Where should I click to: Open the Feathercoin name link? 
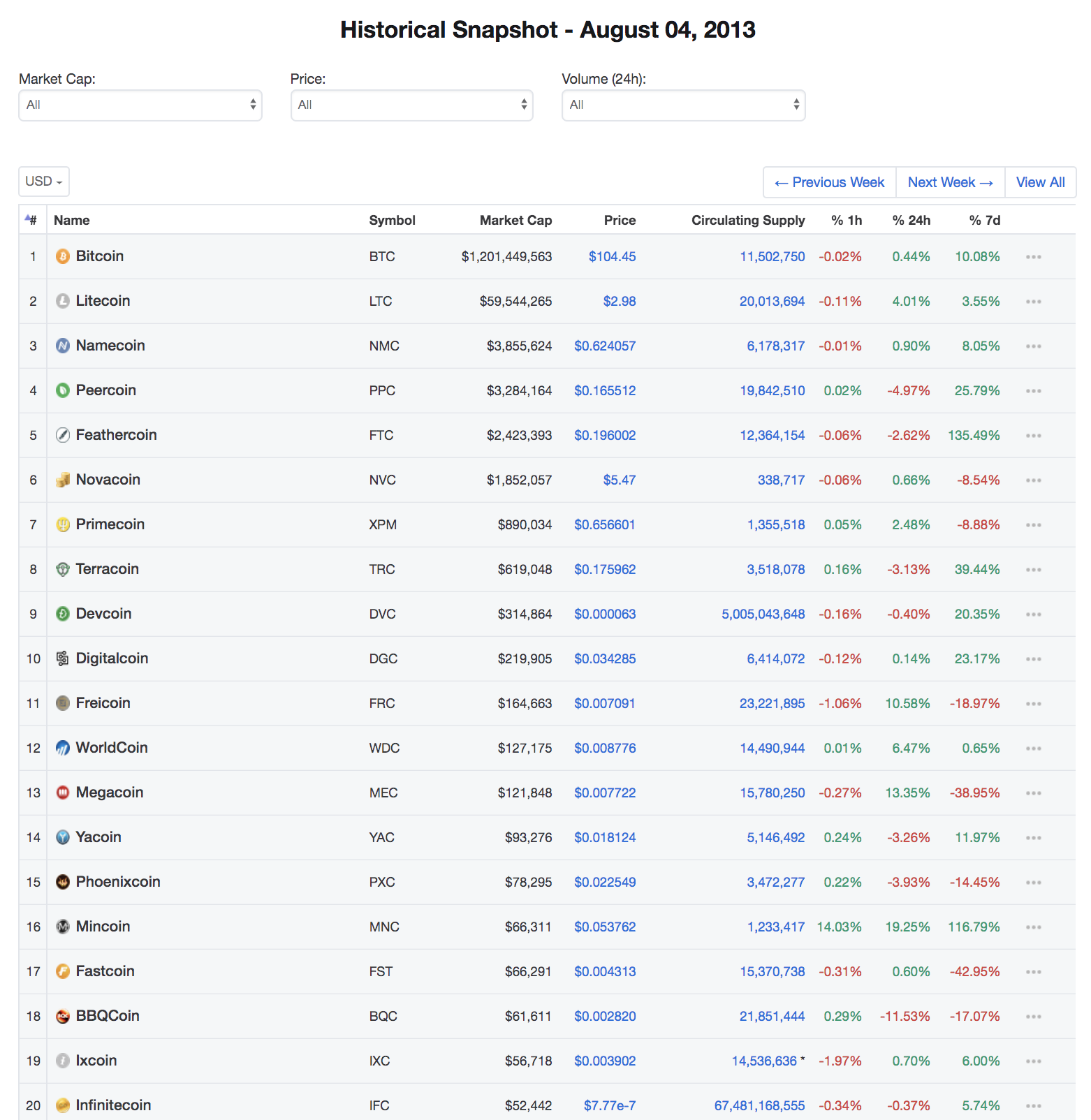[x=116, y=435]
